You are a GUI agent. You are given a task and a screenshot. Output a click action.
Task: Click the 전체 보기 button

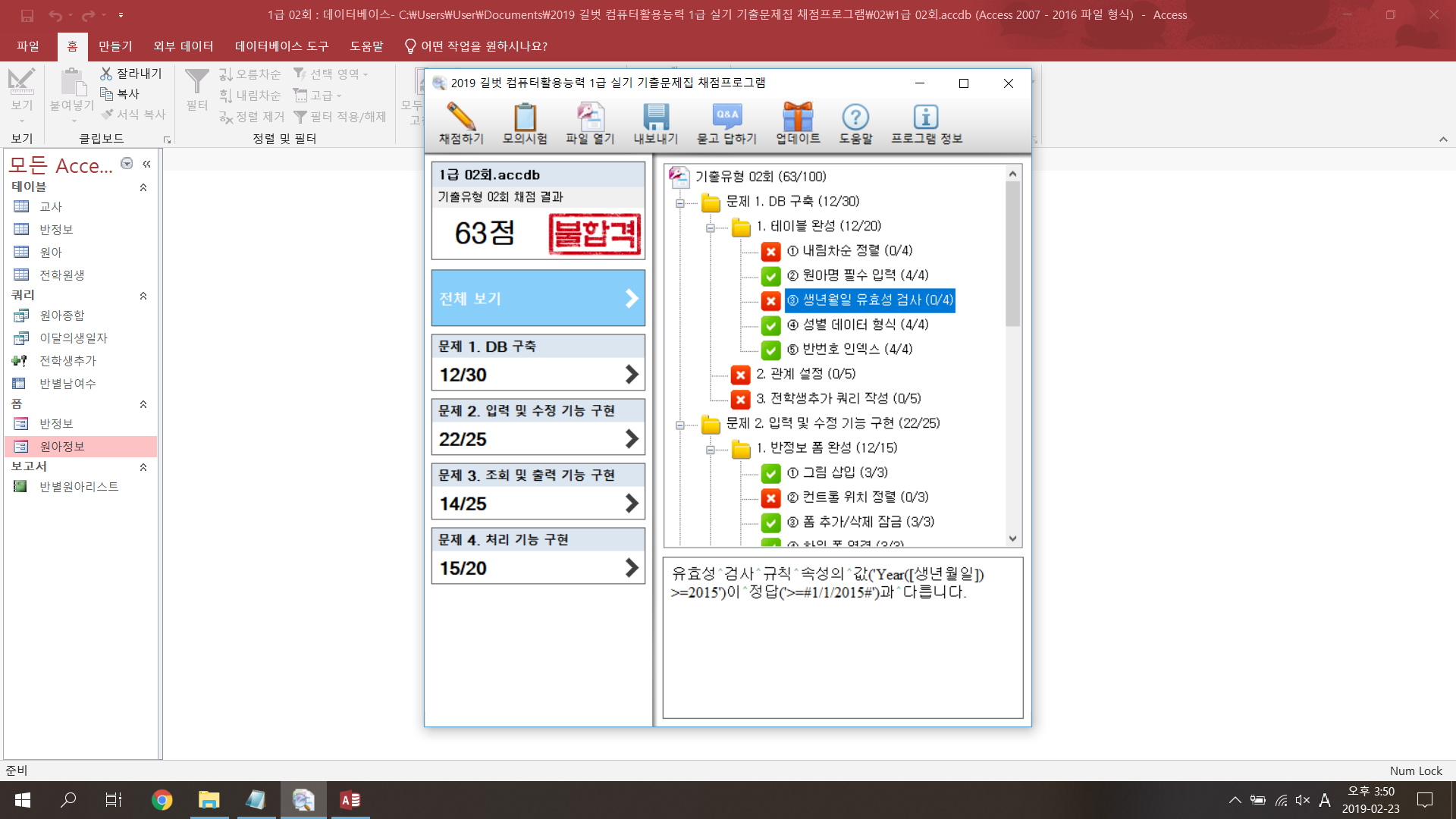(x=538, y=298)
